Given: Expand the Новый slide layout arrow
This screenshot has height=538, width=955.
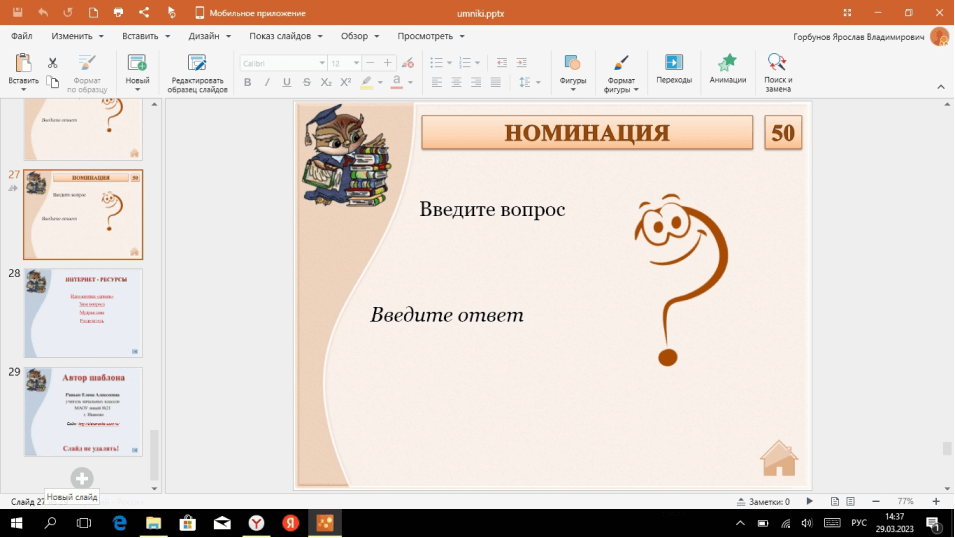Looking at the screenshot, I should point(137,90).
